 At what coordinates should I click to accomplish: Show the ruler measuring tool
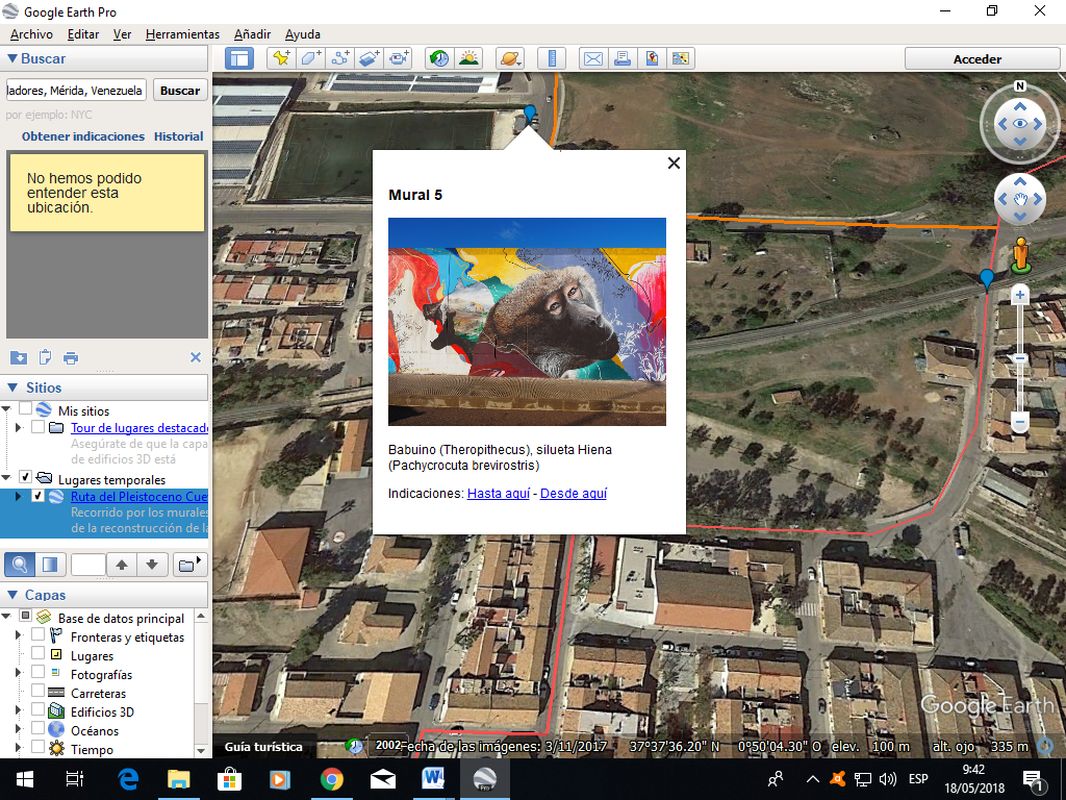[x=551, y=58]
